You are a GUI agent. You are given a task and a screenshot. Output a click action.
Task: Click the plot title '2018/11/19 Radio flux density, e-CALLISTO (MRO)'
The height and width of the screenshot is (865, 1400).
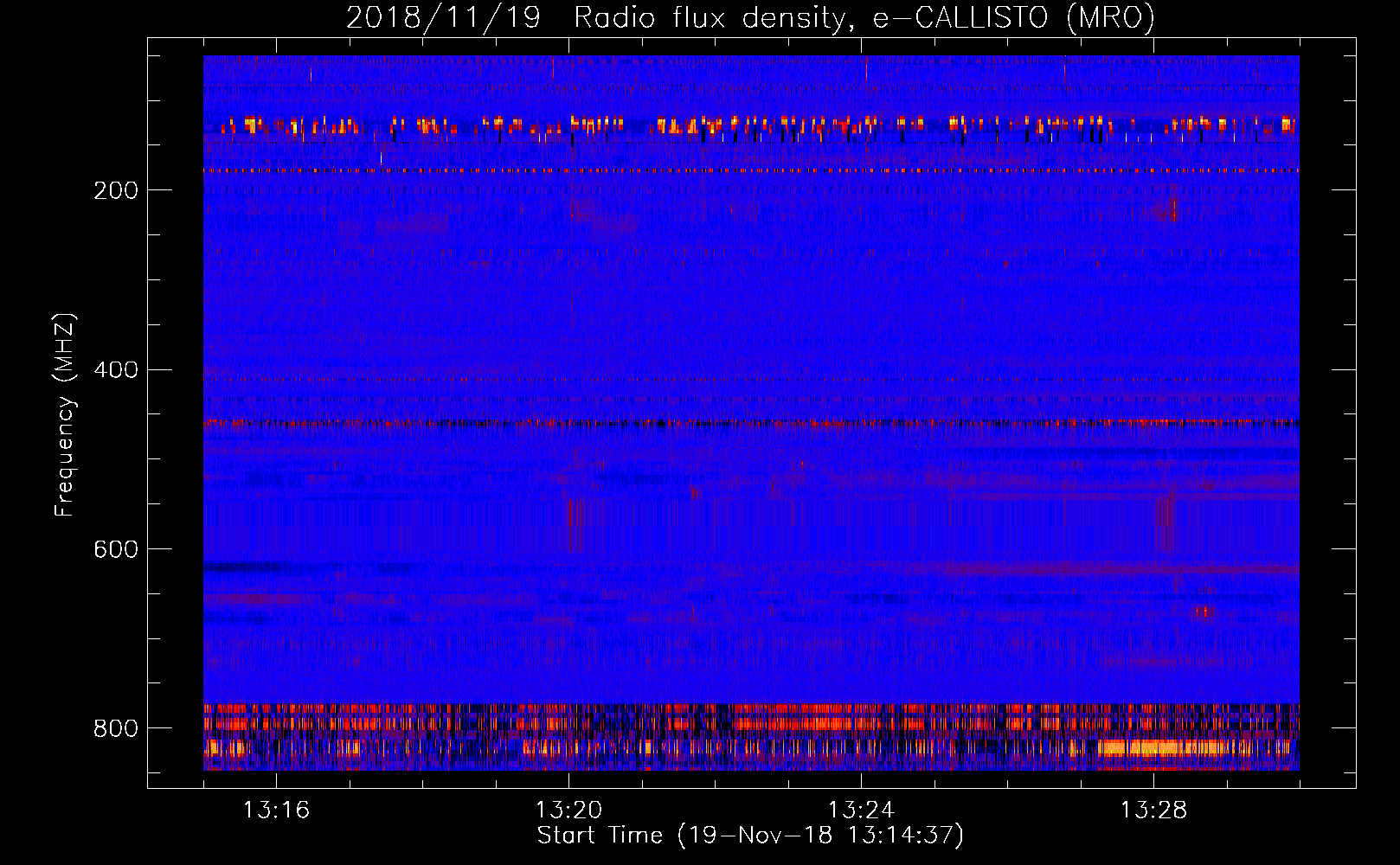click(x=750, y=17)
